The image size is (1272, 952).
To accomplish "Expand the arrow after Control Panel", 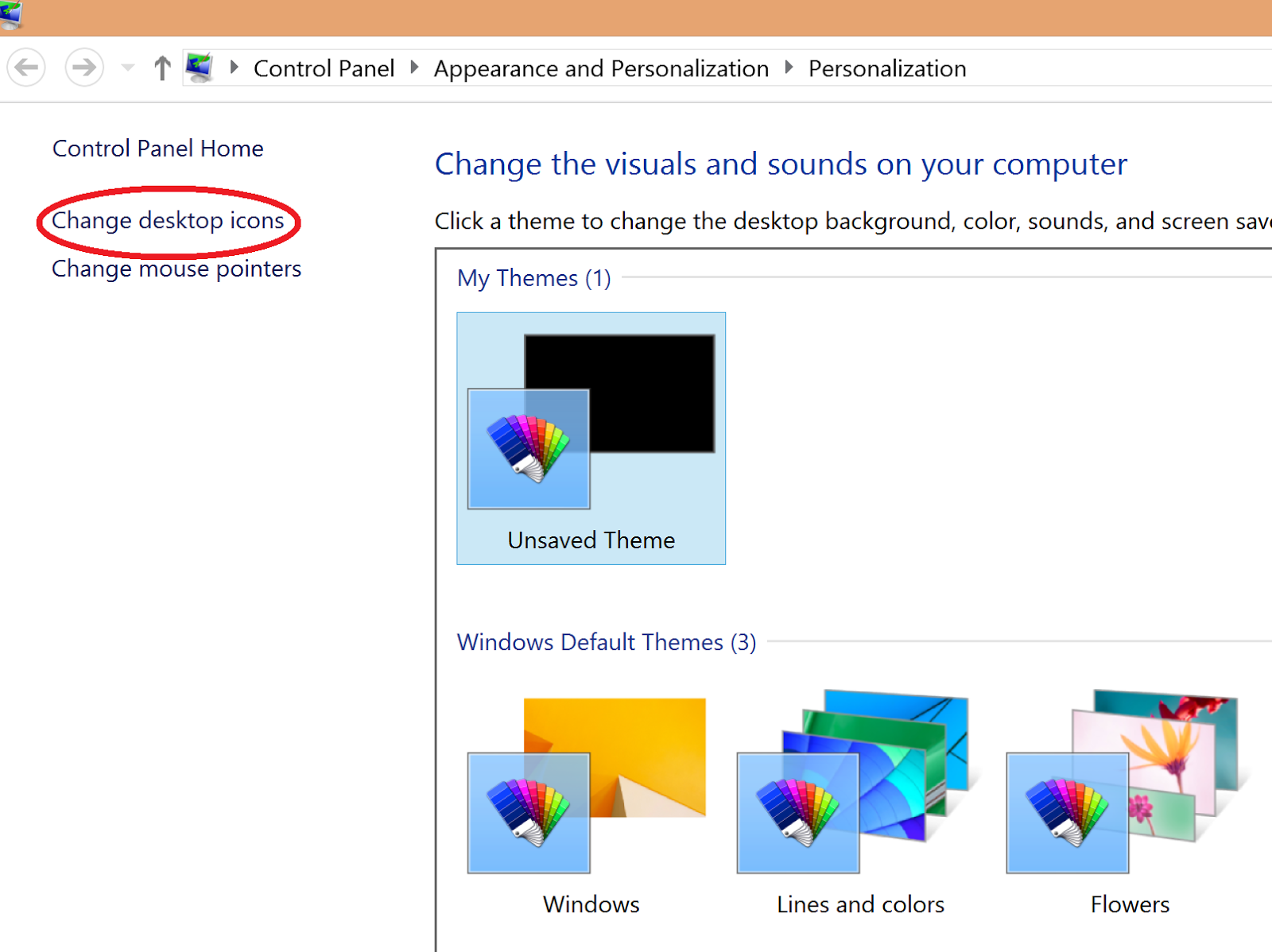I will [x=414, y=68].
